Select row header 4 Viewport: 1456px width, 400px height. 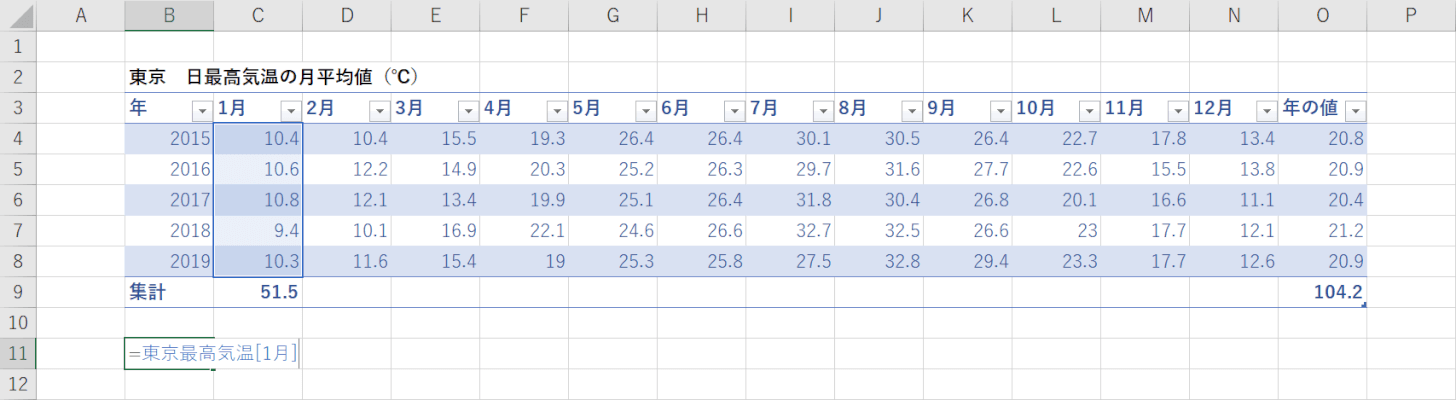[18, 138]
